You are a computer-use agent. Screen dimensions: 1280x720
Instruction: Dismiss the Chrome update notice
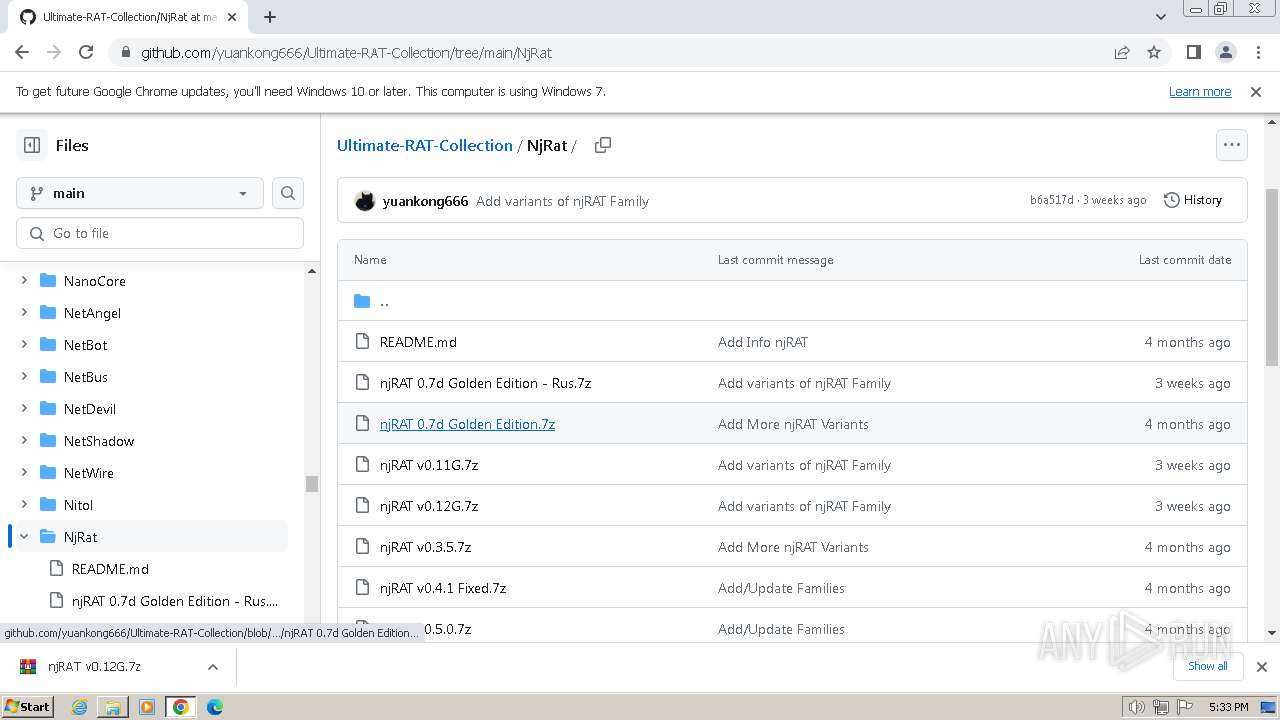tap(1256, 91)
